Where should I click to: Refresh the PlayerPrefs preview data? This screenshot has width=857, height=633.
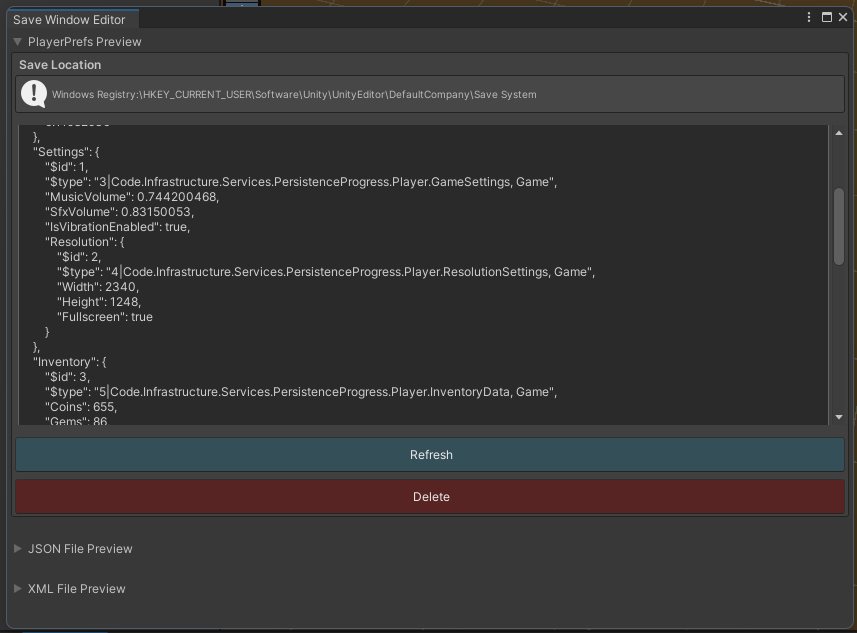tap(430, 454)
